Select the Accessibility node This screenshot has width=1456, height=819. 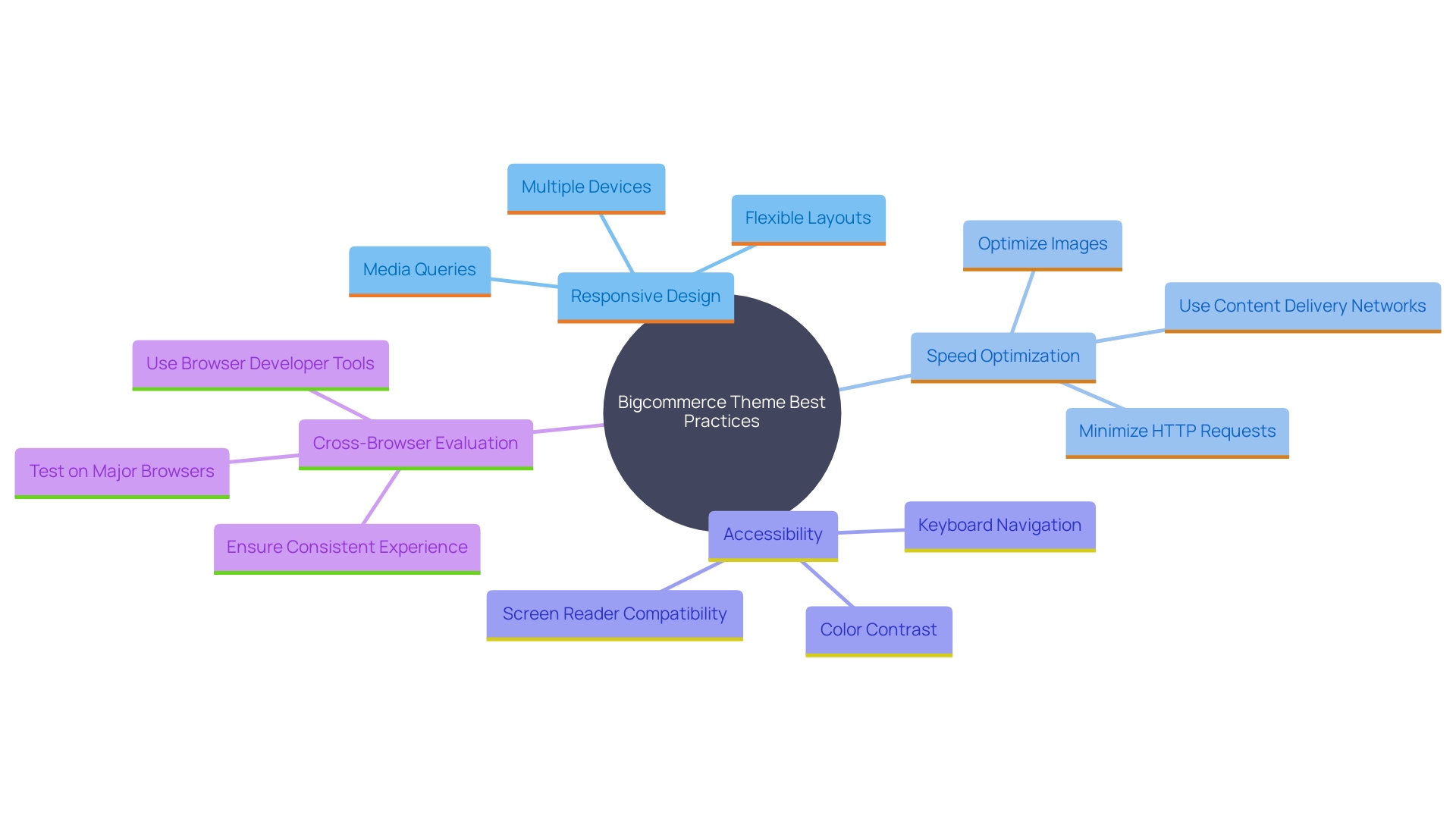[775, 532]
